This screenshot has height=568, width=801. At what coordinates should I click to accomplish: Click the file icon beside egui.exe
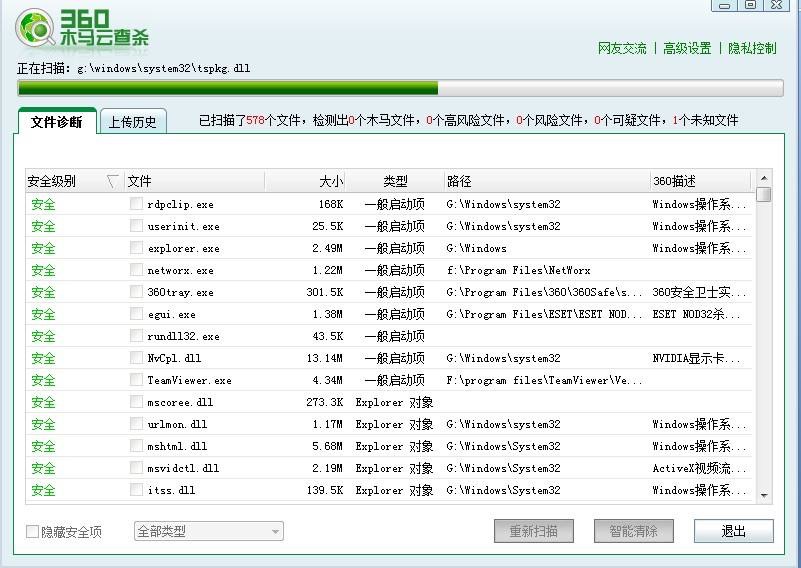(136, 314)
